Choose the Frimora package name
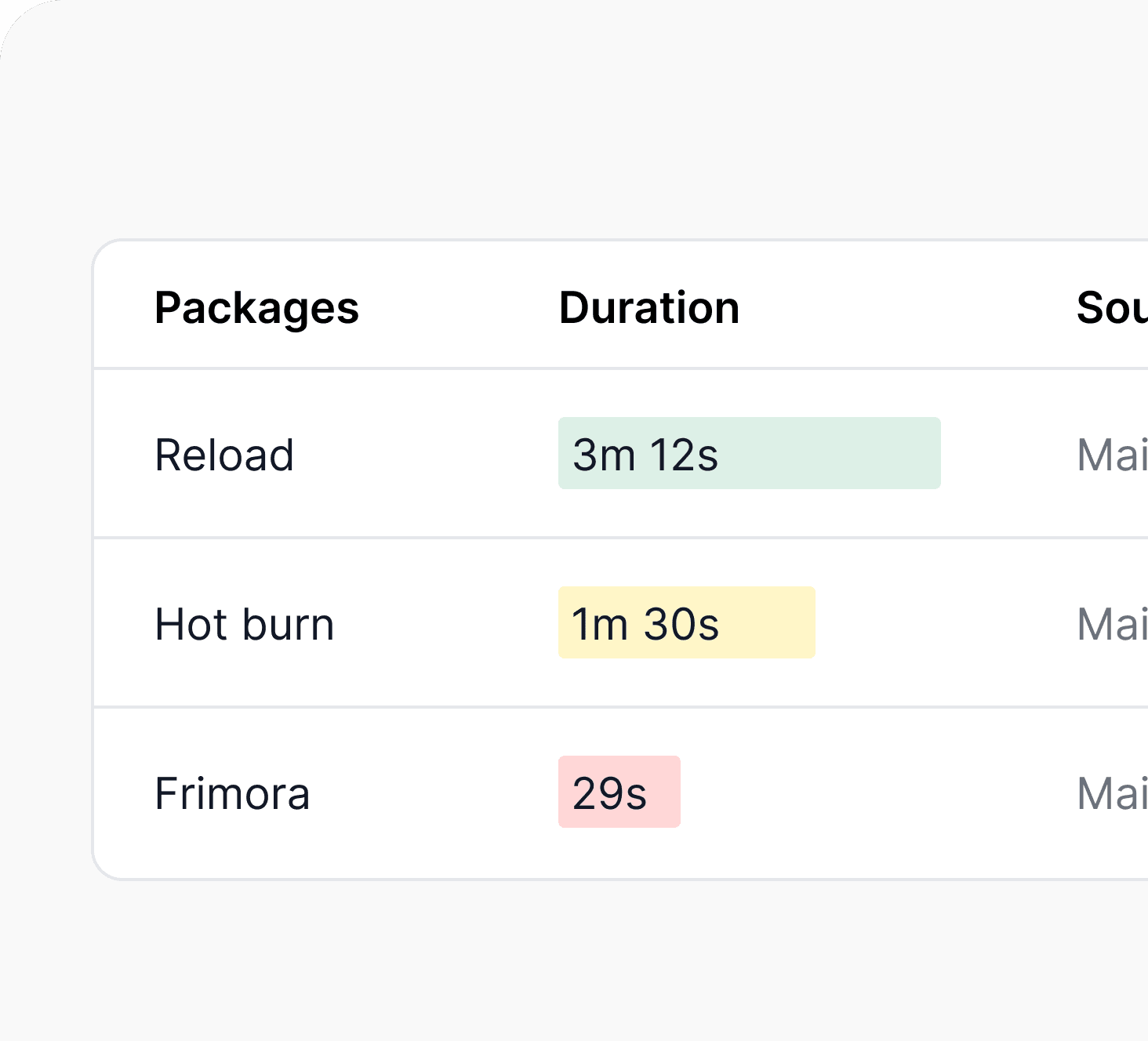The height and width of the screenshot is (1041, 1148). click(x=232, y=793)
